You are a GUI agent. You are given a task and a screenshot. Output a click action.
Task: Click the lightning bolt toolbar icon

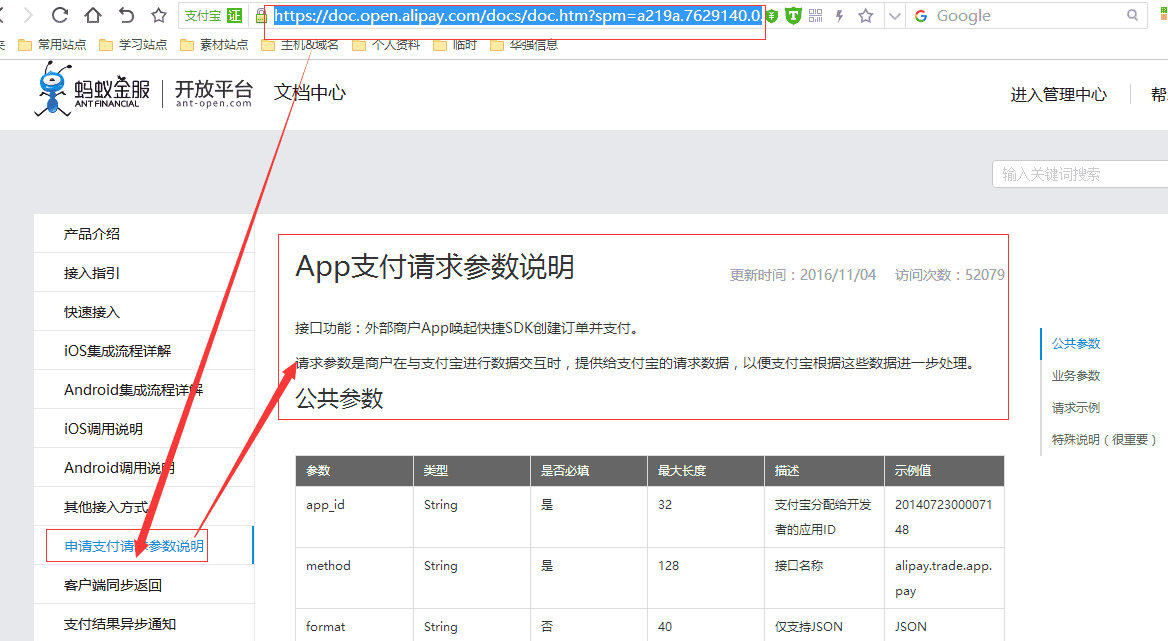pyautogui.click(x=839, y=15)
